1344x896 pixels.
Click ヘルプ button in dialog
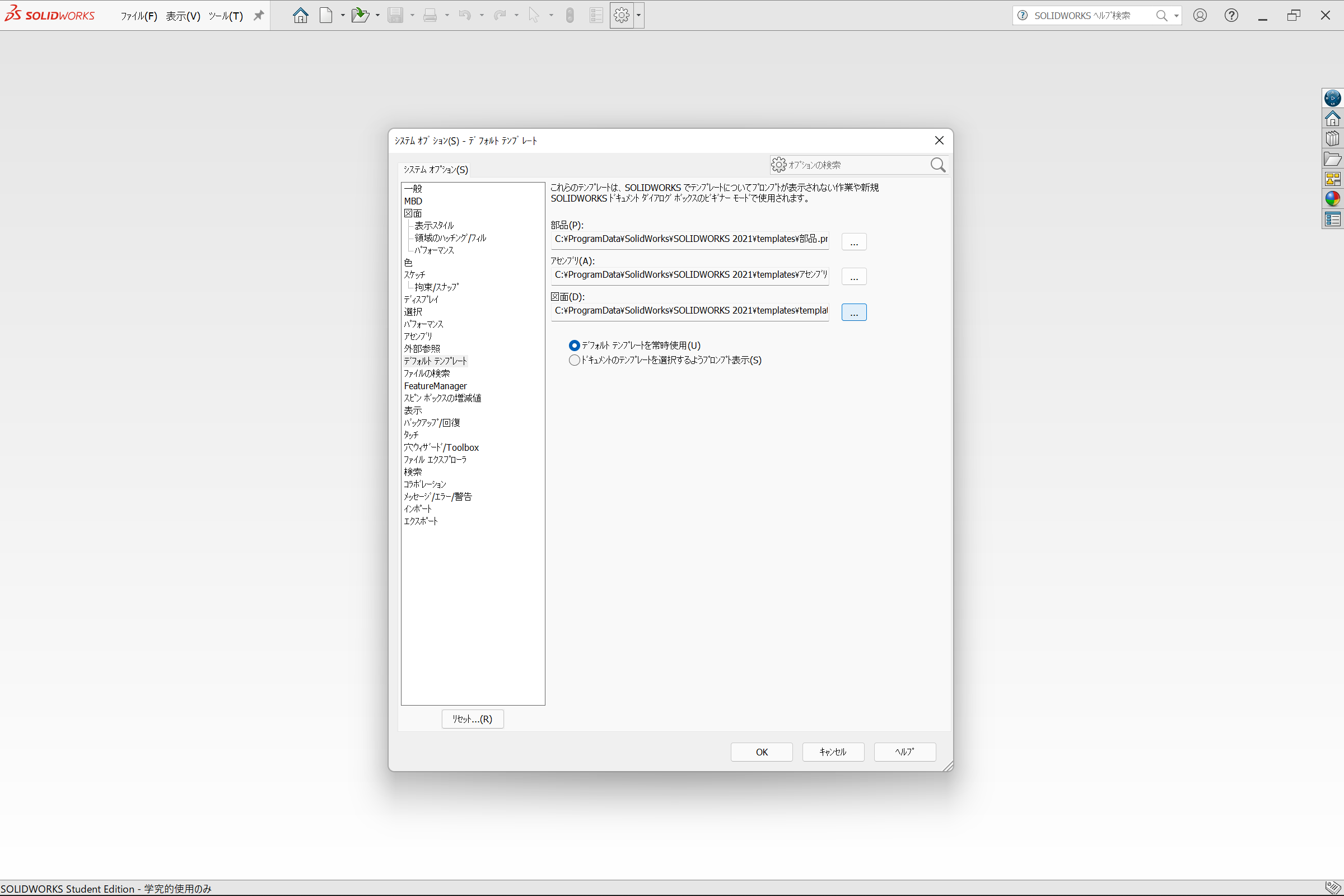click(904, 752)
